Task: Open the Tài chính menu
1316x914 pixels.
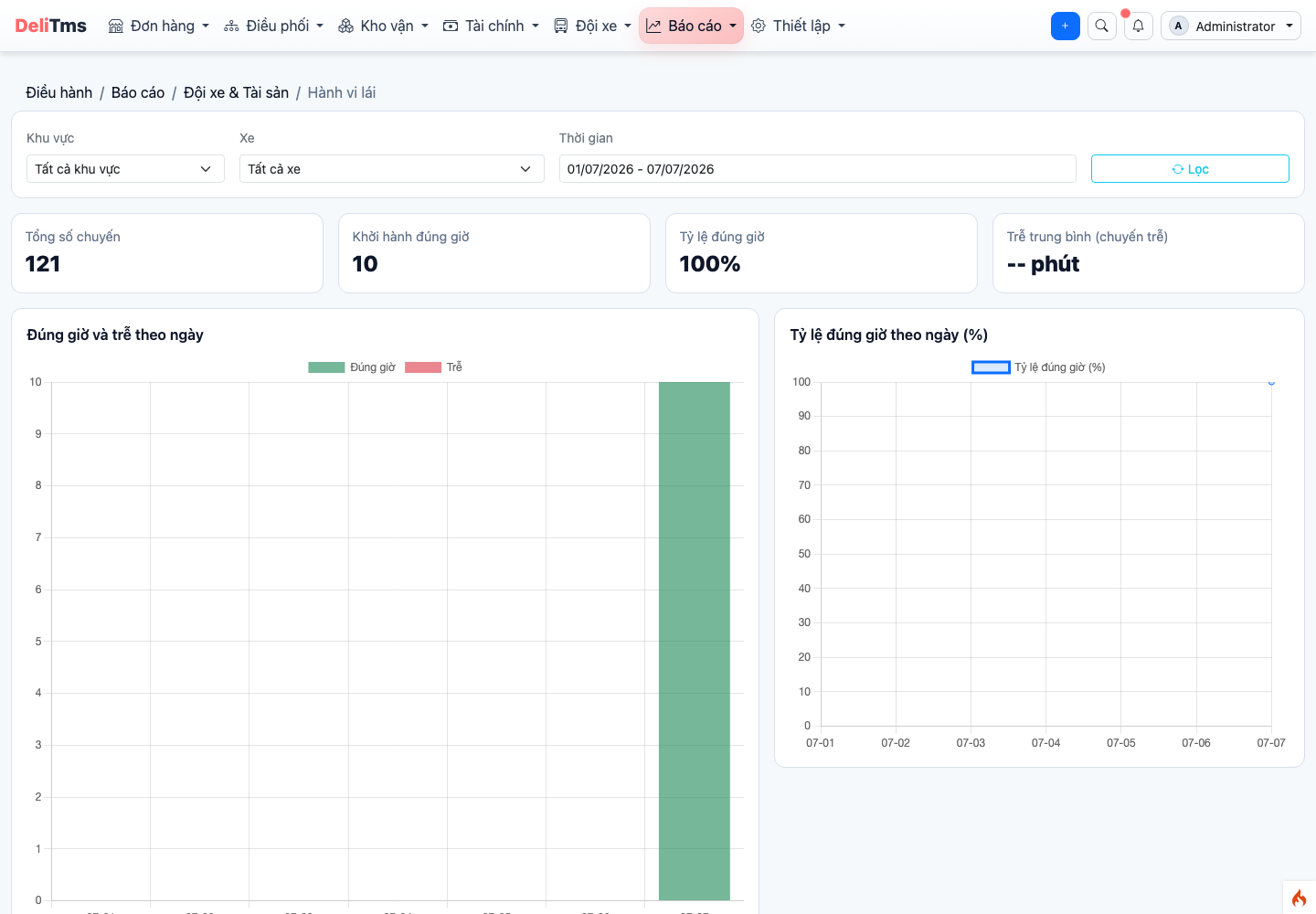Action: (491, 26)
